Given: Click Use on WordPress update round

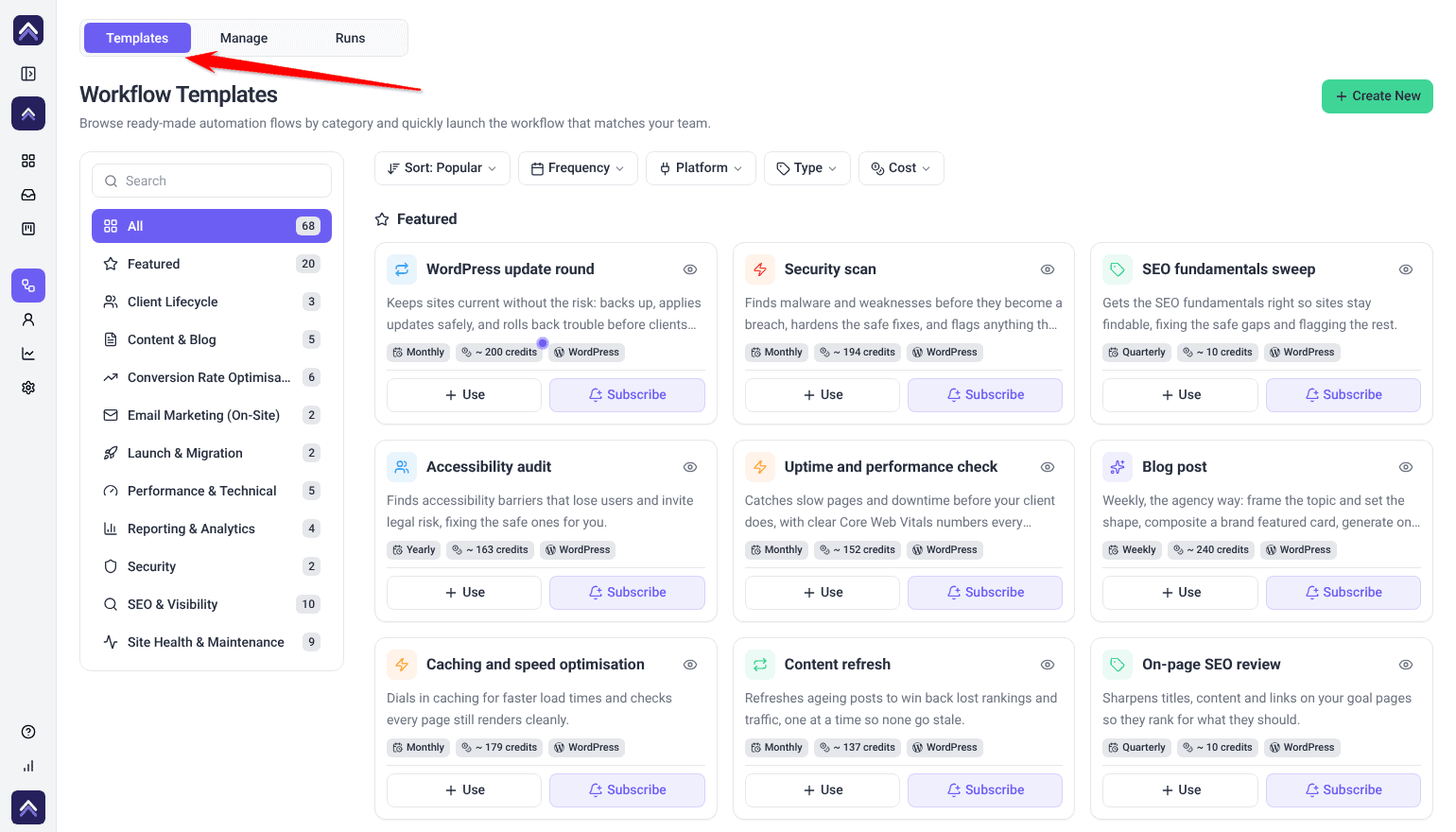Looking at the screenshot, I should pos(464,395).
